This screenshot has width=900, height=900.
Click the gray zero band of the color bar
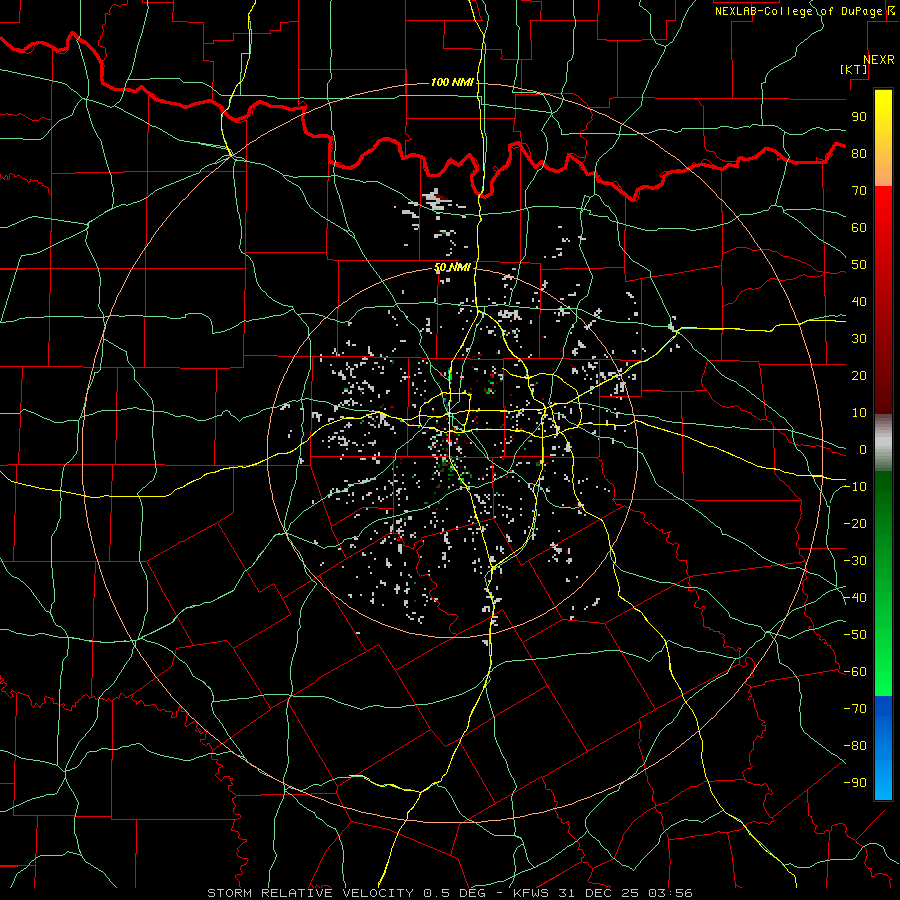click(x=883, y=443)
